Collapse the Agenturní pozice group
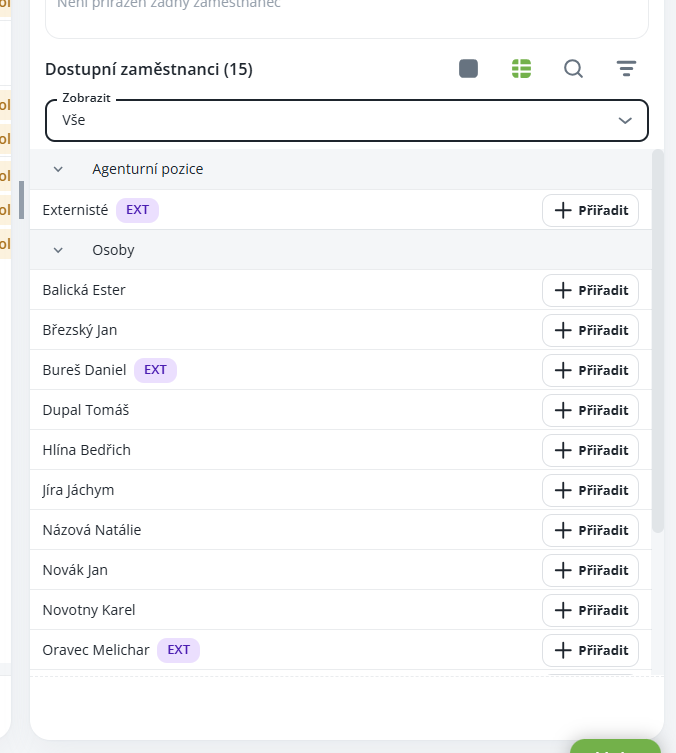The width and height of the screenshot is (676, 753). [x=58, y=170]
